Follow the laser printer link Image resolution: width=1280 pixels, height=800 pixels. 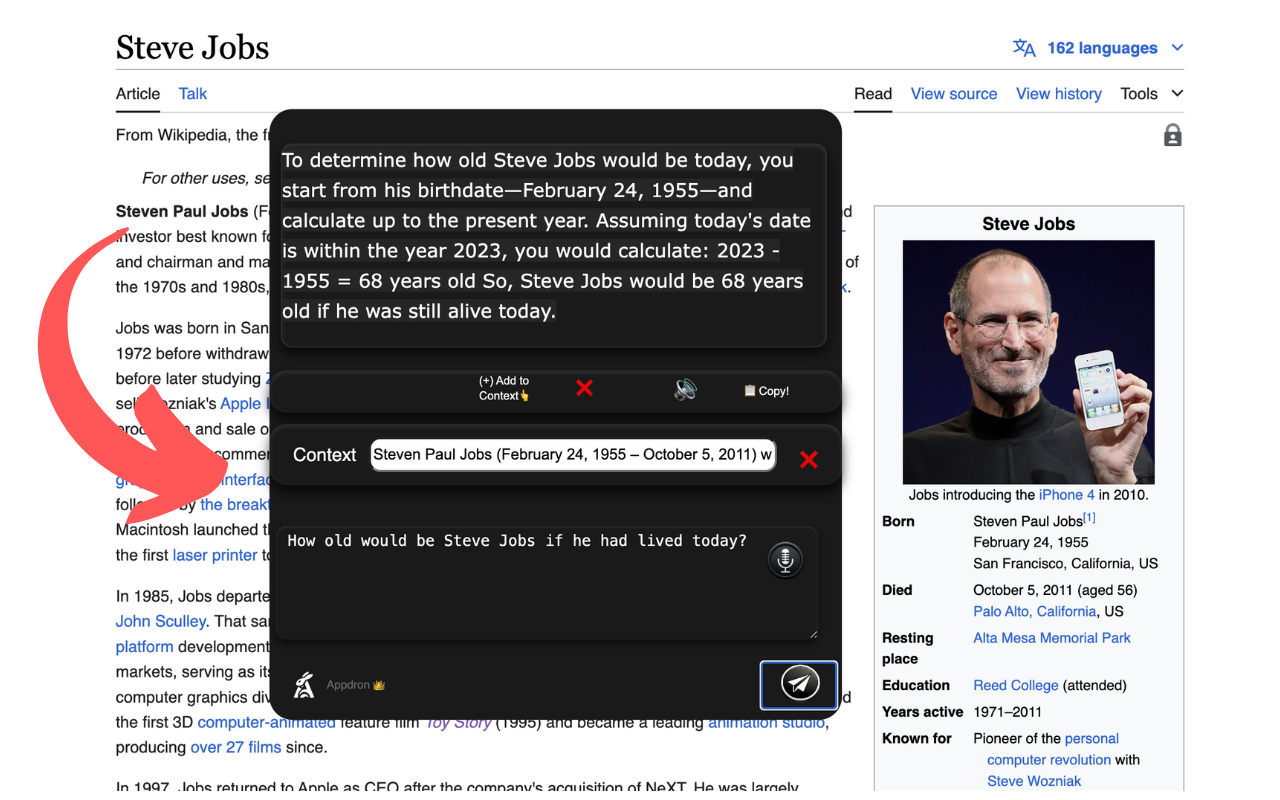[x=215, y=555]
